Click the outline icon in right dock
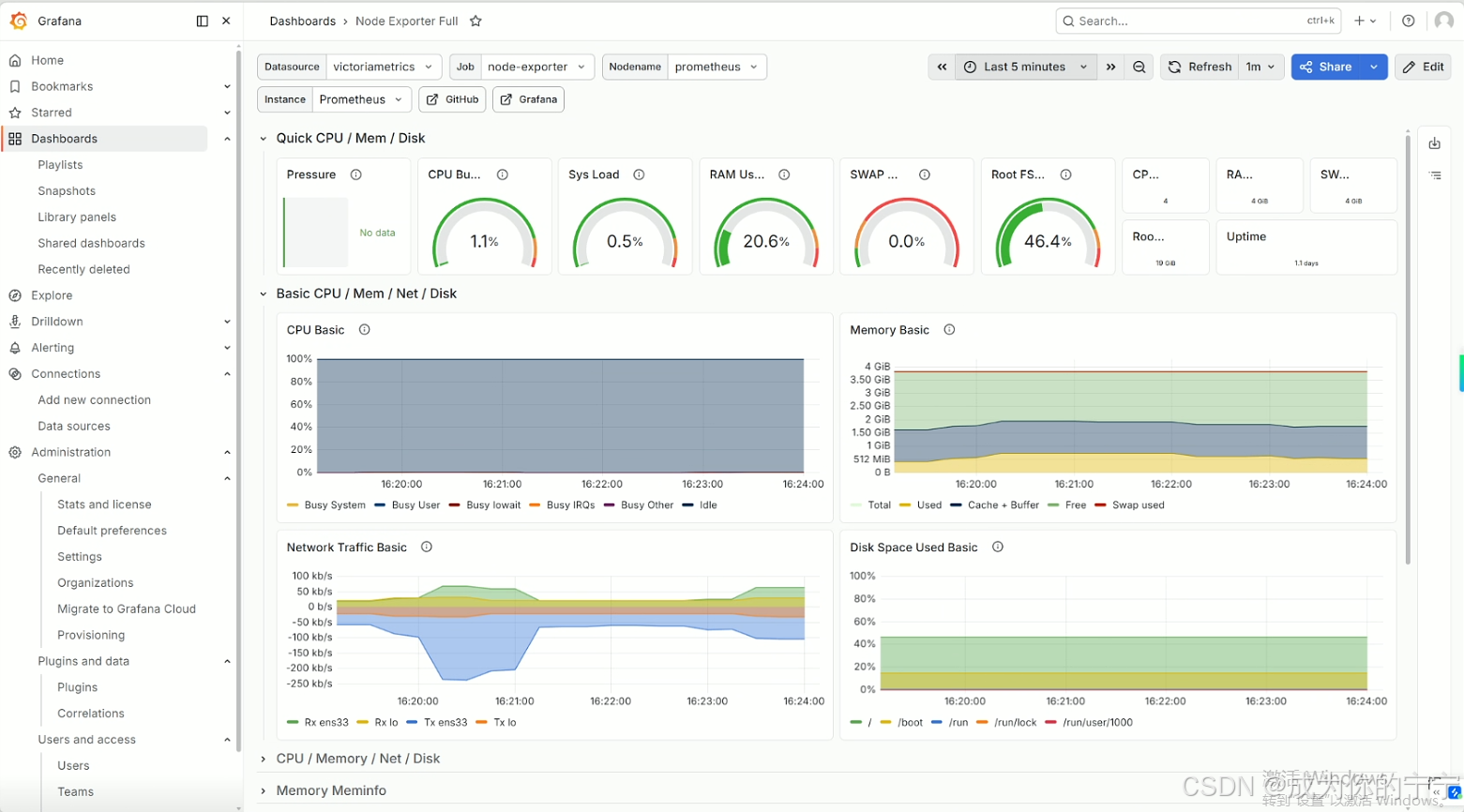This screenshot has height=812, width=1464. click(1435, 175)
